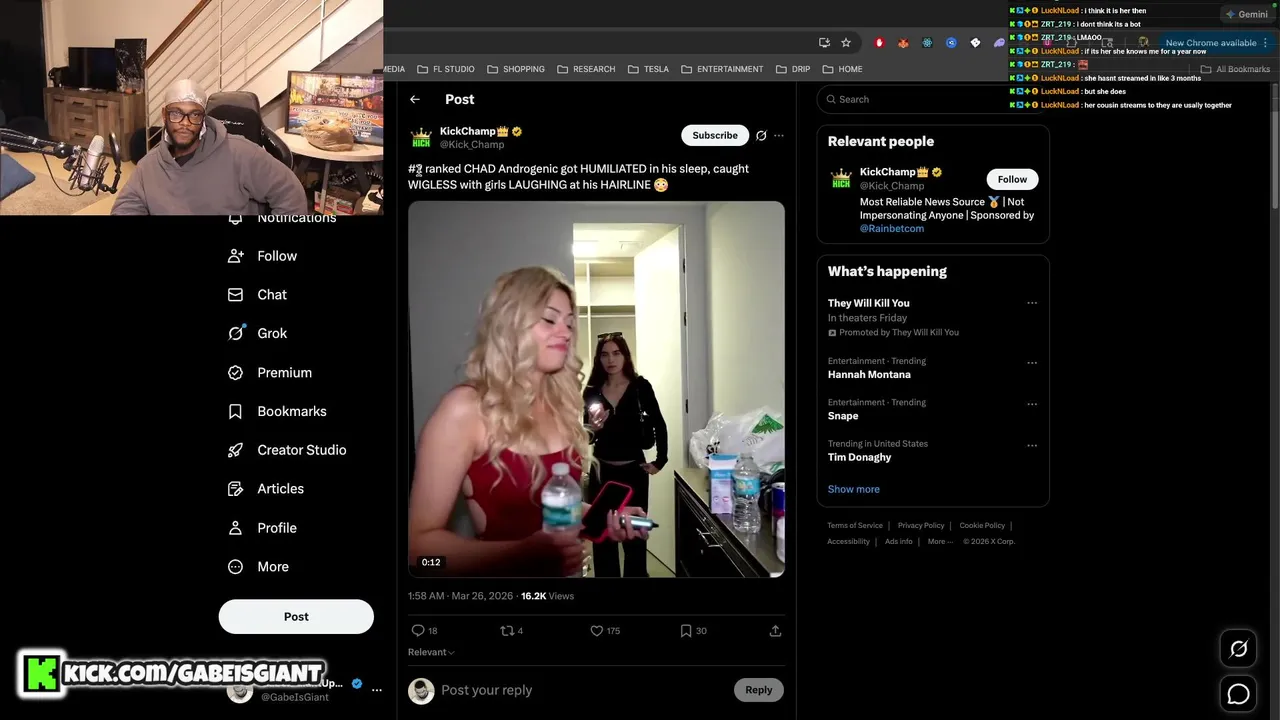This screenshot has width=1280, height=720.
Task: Open account switcher dots beside @GabeIsGiant
Action: pyautogui.click(x=377, y=690)
